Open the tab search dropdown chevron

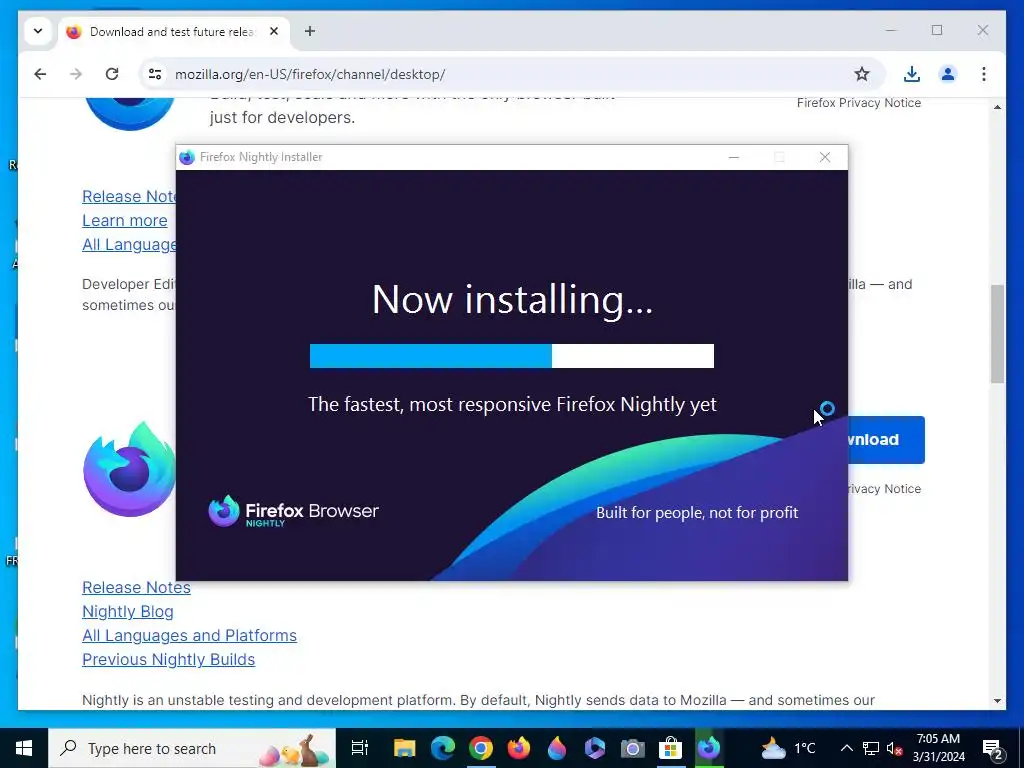(x=38, y=31)
